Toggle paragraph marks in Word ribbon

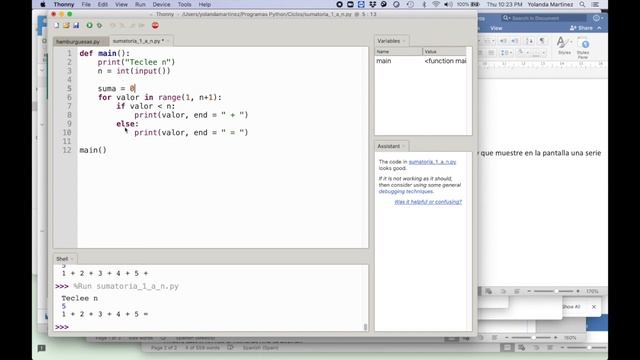(542, 41)
